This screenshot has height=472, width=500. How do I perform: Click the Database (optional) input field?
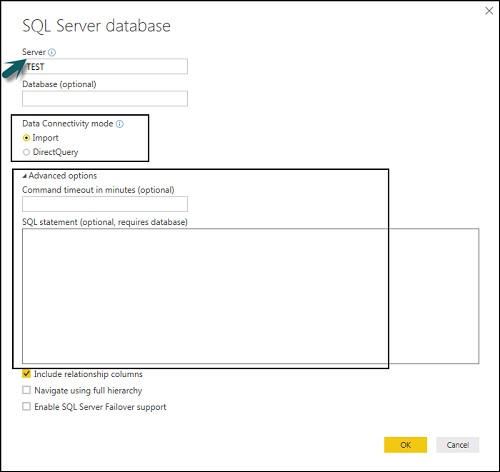point(105,99)
